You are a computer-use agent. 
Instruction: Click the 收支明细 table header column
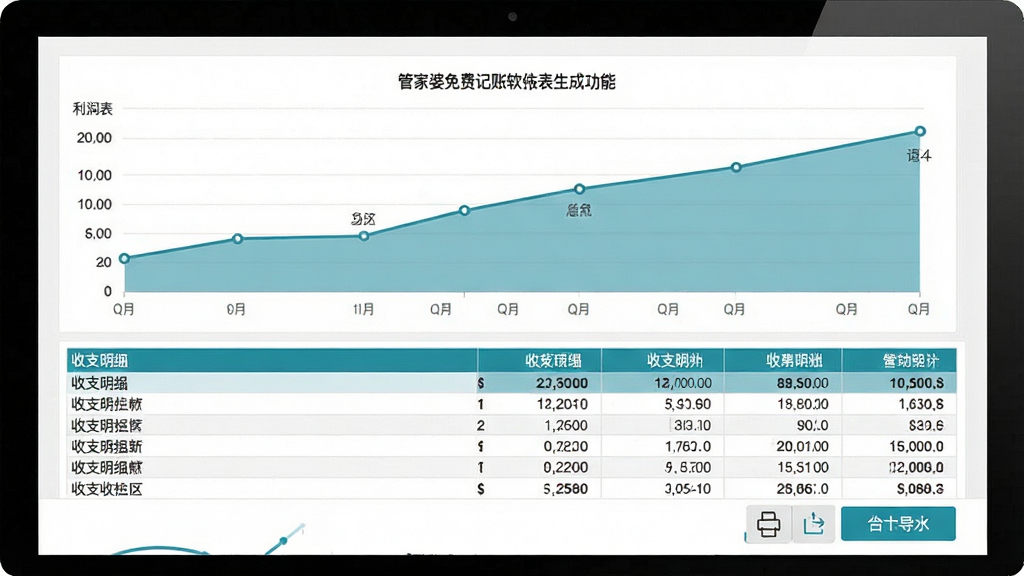[272, 360]
